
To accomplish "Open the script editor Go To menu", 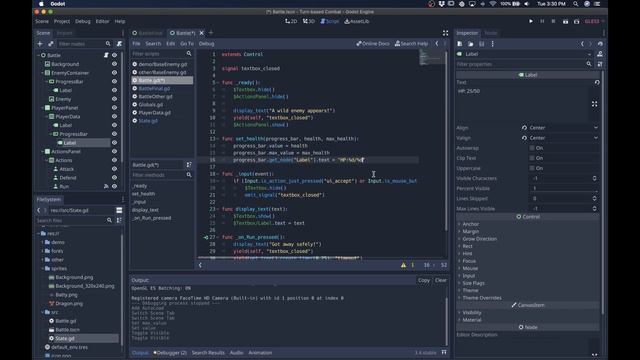I will pos(187,44).
